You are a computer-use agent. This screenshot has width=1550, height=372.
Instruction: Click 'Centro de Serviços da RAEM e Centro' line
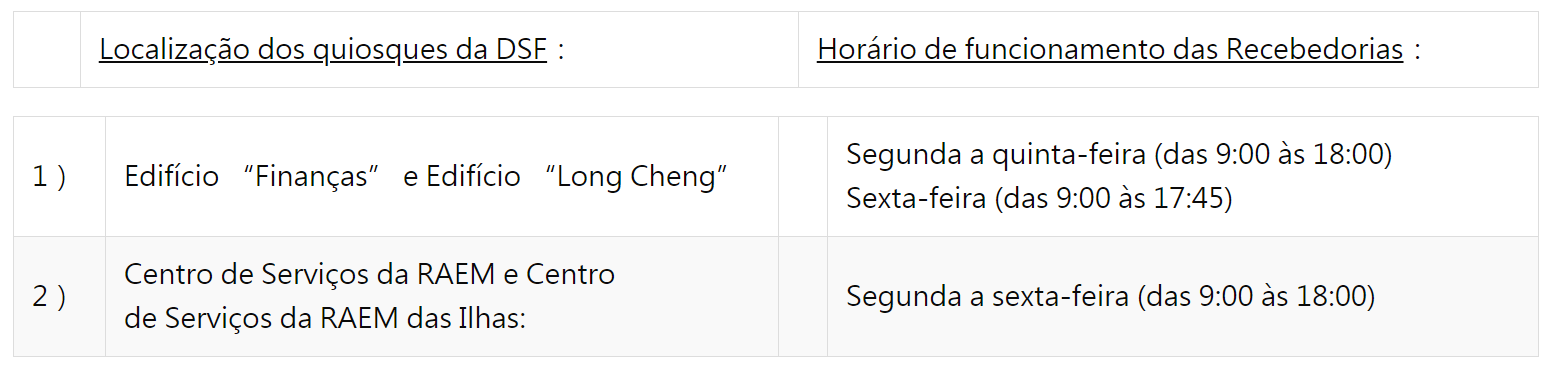pyautogui.click(x=369, y=275)
